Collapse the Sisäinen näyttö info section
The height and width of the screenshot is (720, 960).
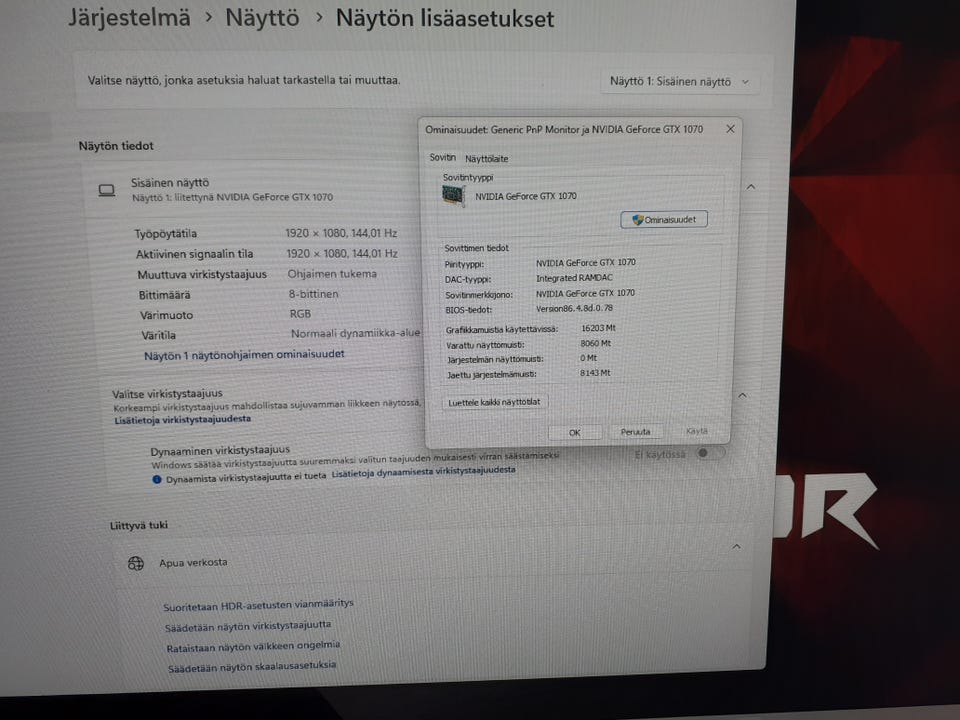(x=751, y=186)
